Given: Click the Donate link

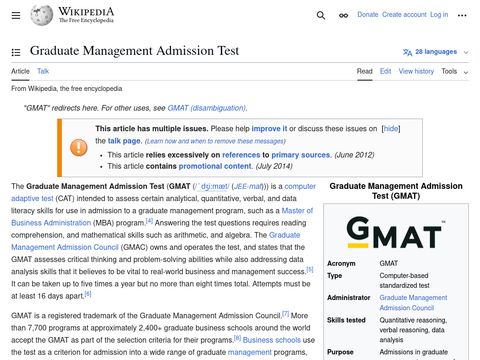Looking at the screenshot, I should (x=368, y=15).
